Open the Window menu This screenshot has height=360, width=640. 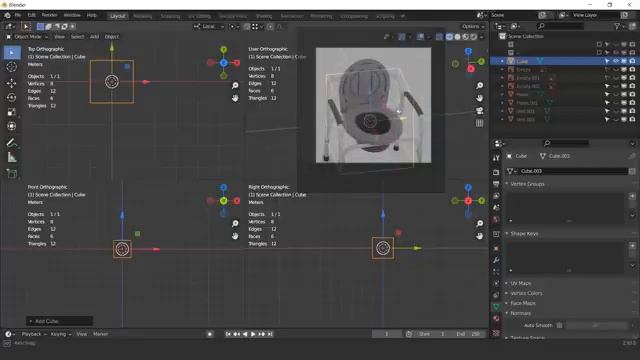[72, 15]
